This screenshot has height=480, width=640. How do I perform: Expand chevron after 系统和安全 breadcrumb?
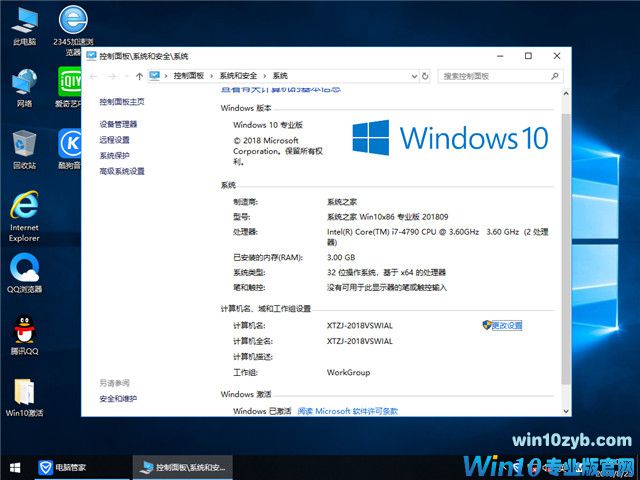[264, 76]
